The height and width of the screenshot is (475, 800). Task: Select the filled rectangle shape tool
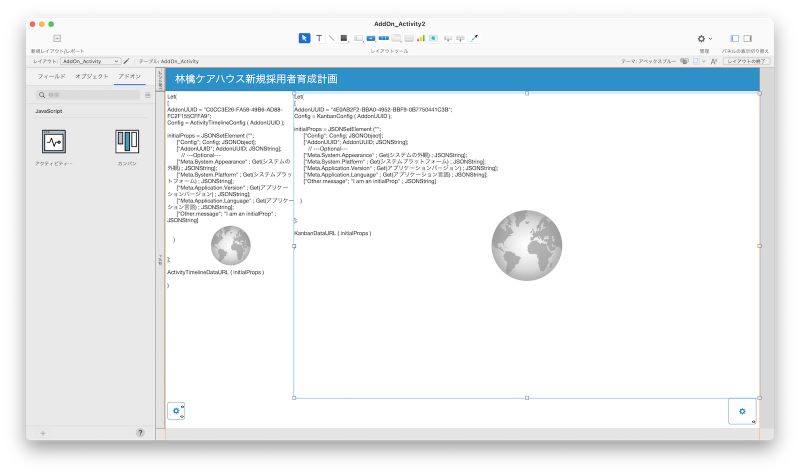344,38
